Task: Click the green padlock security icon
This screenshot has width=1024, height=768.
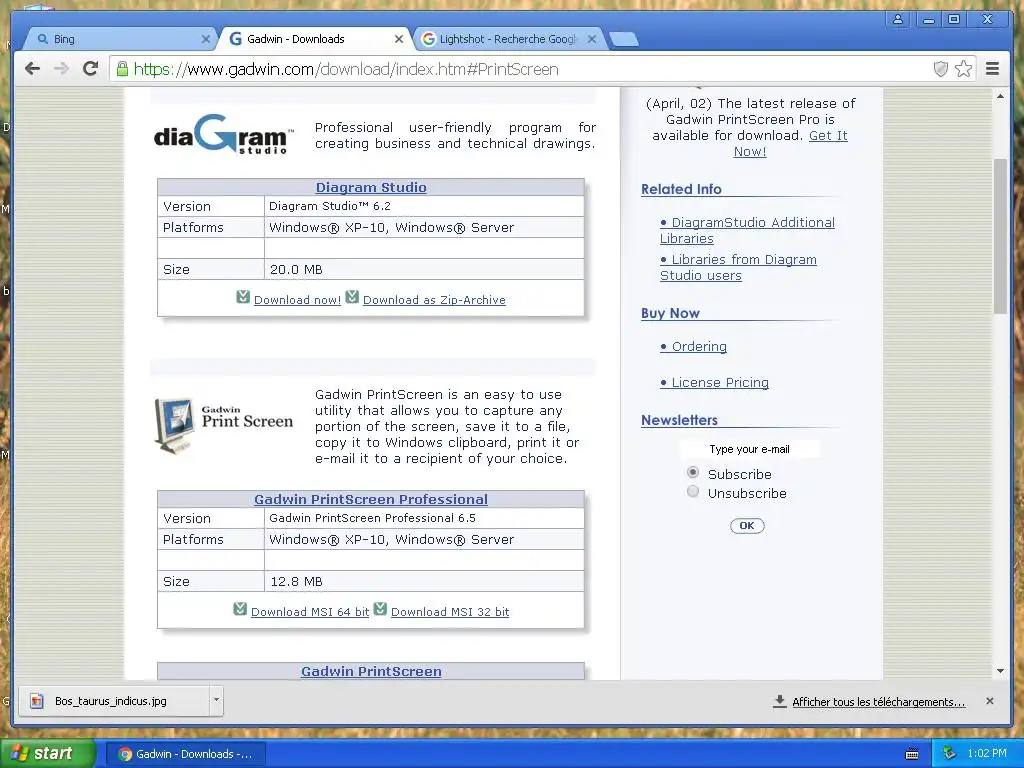Action: [122, 69]
